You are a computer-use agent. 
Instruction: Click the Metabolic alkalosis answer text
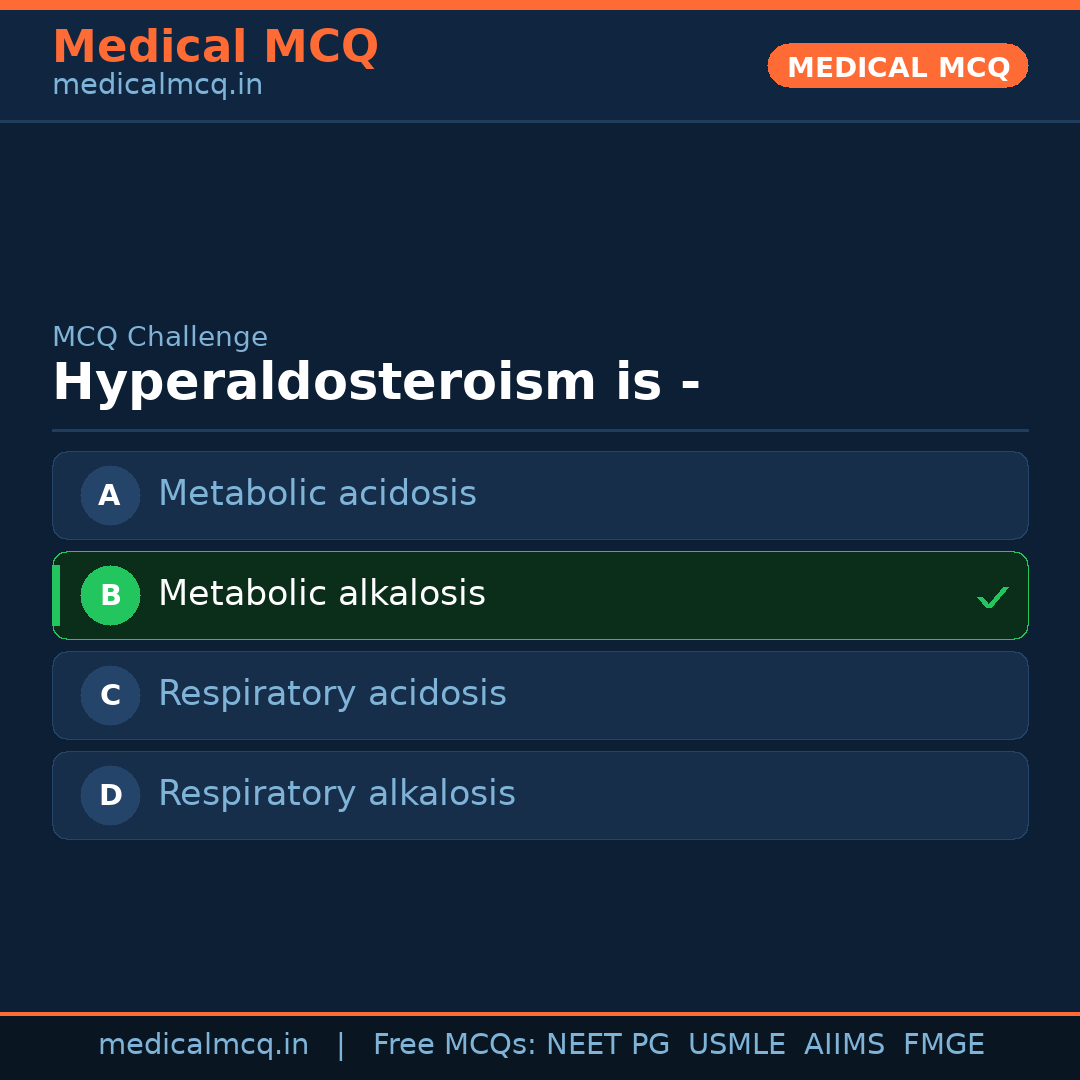(321, 594)
